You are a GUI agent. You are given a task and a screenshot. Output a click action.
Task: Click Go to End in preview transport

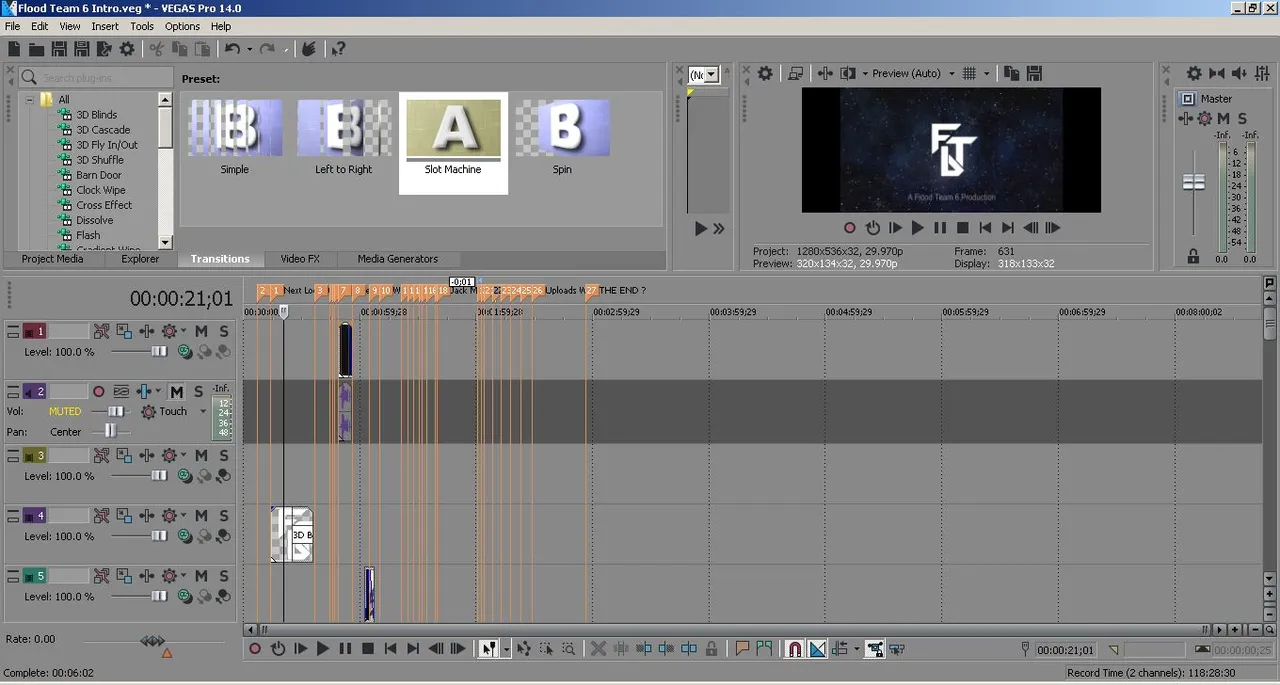pyautogui.click(x=1008, y=228)
